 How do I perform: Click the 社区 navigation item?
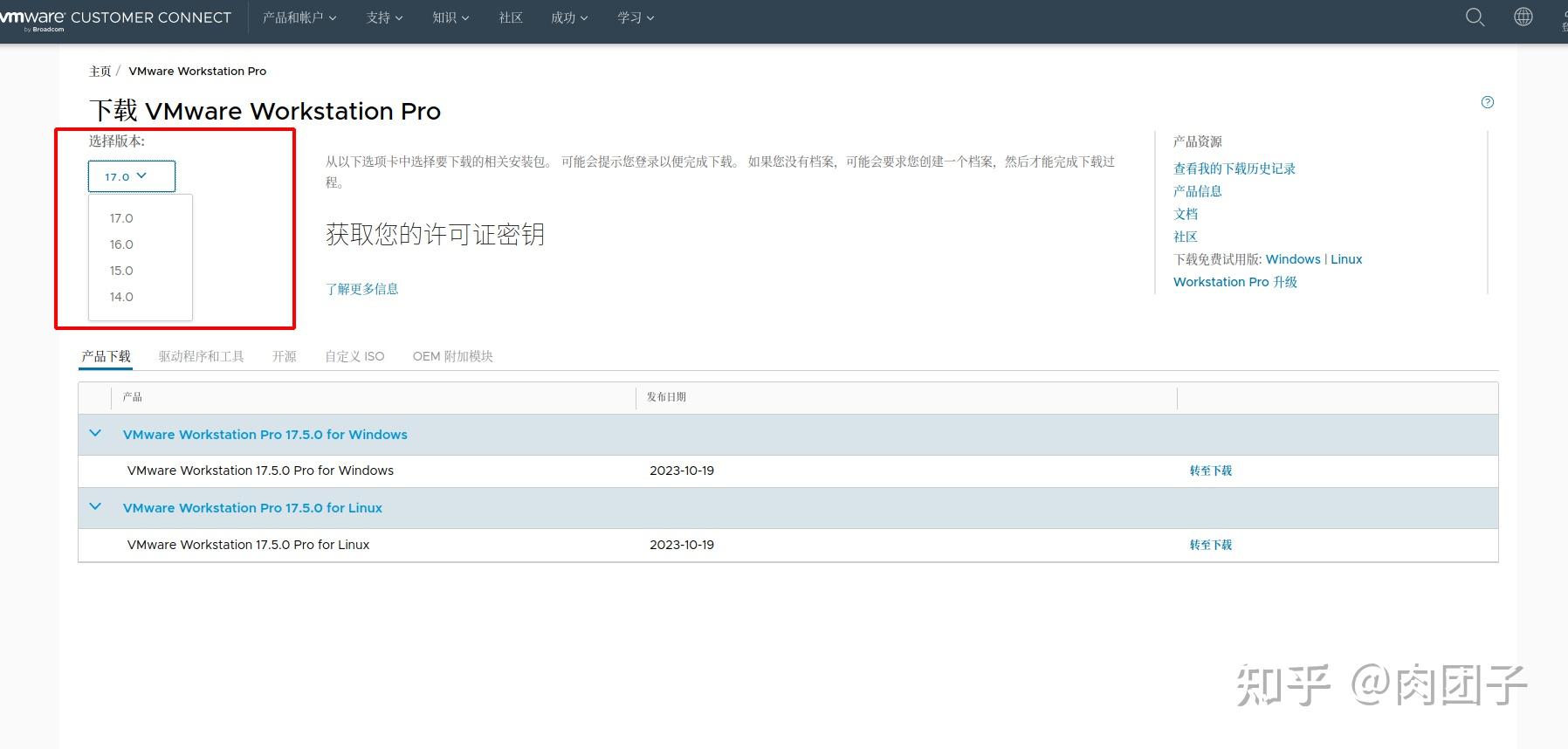[x=511, y=17]
